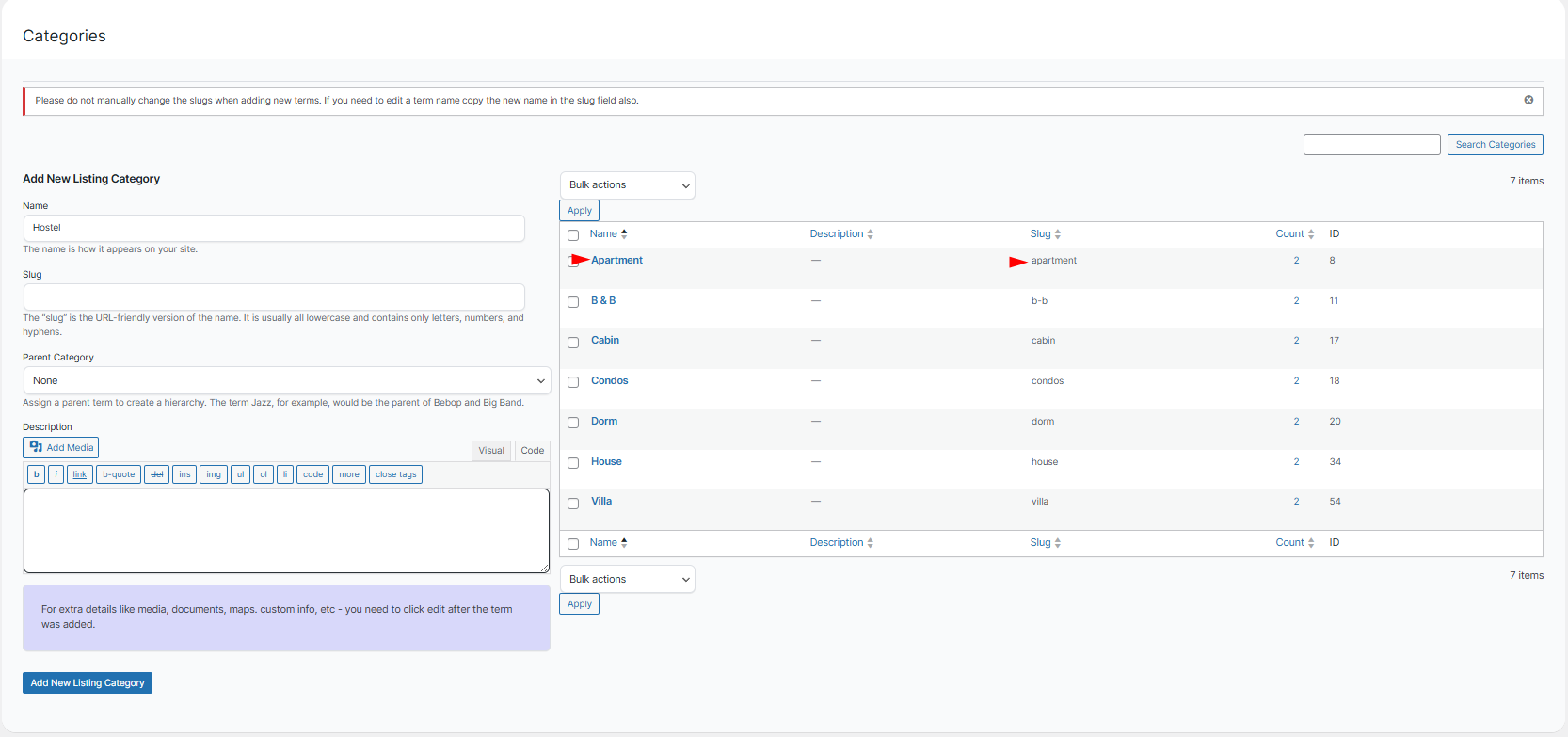Tick the Villa row checkbox
Image resolution: width=1568 pixels, height=737 pixels.
click(x=573, y=504)
